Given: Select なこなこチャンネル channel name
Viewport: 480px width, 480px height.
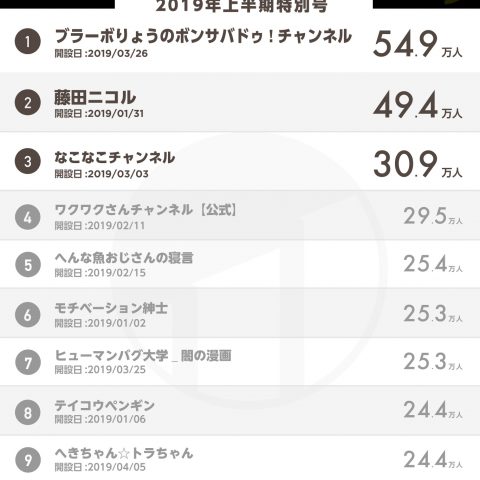Looking at the screenshot, I should tap(115, 157).
